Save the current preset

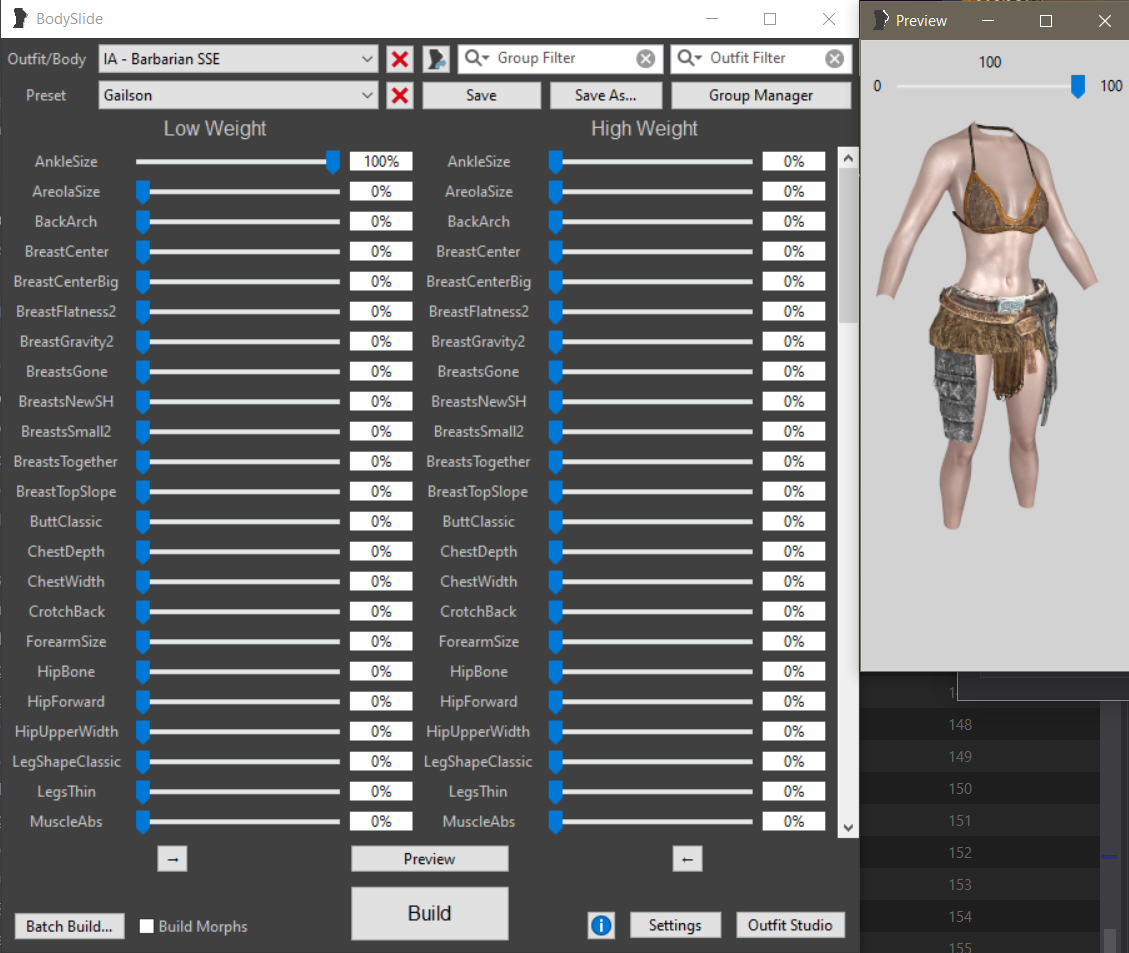[481, 95]
